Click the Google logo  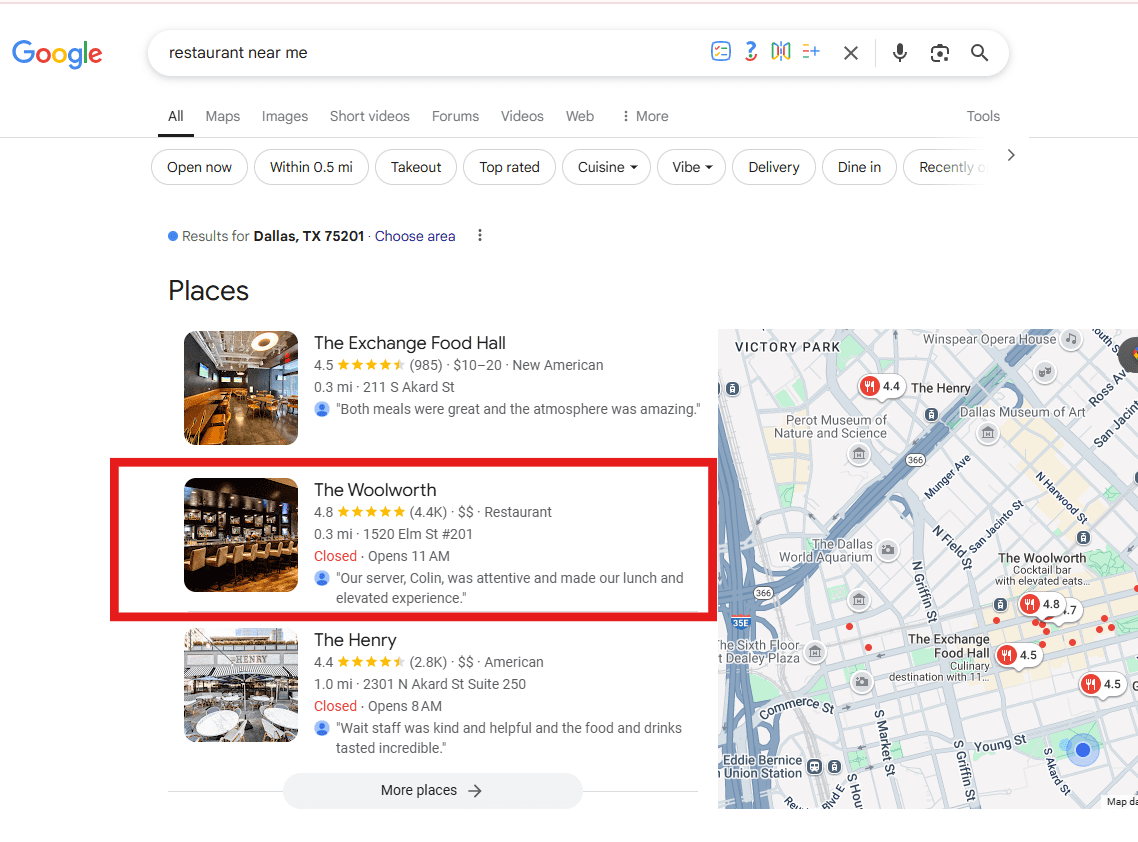coord(57,54)
